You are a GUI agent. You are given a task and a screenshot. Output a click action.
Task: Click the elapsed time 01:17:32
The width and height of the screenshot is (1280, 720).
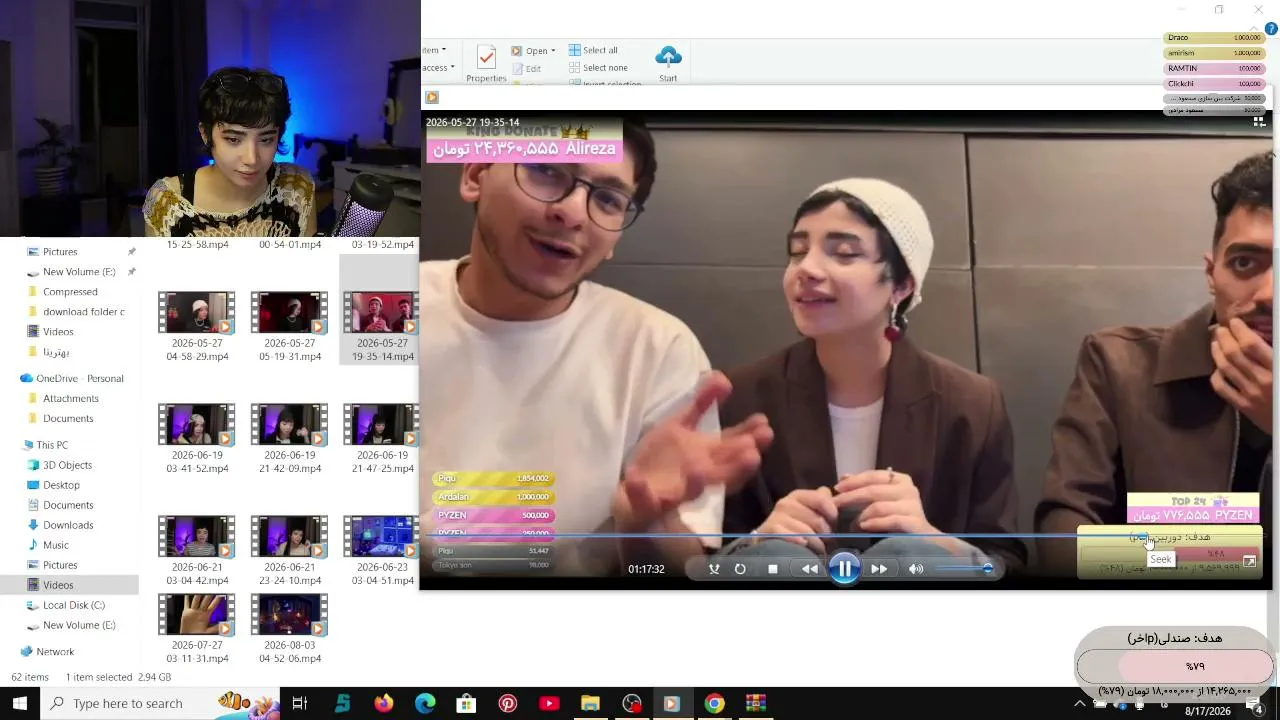pyautogui.click(x=646, y=569)
